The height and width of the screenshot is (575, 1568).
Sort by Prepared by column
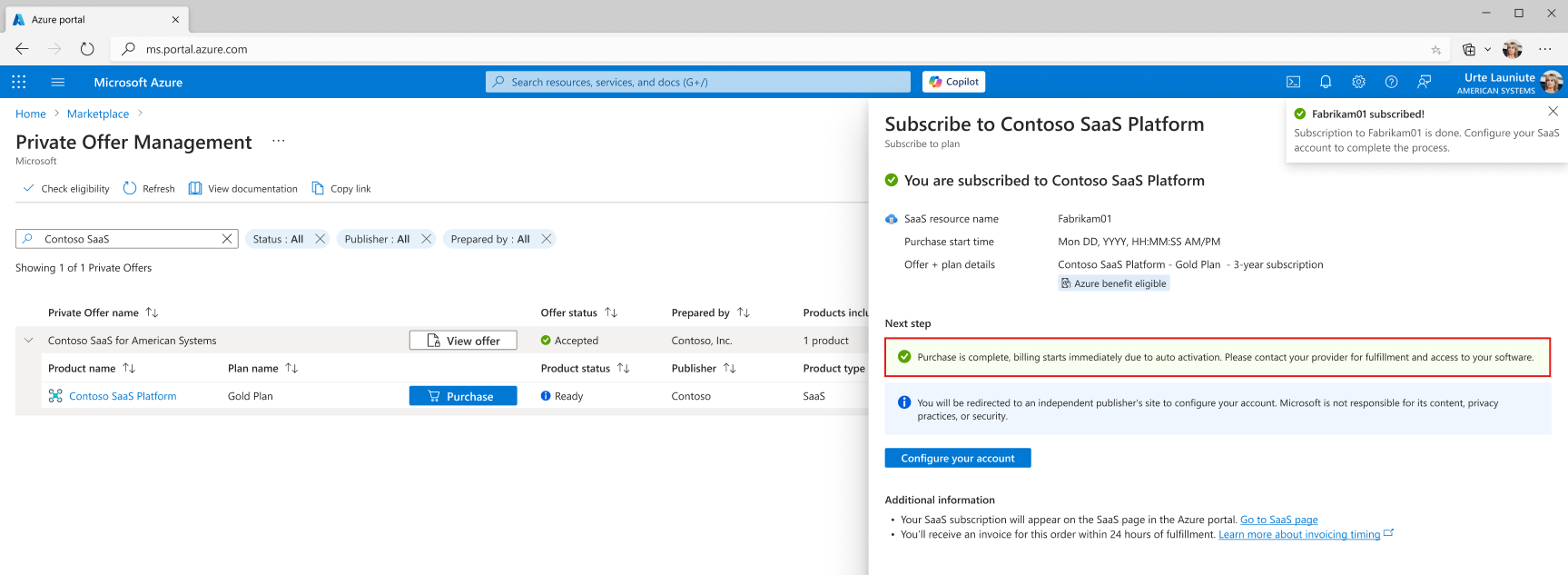[x=710, y=312]
